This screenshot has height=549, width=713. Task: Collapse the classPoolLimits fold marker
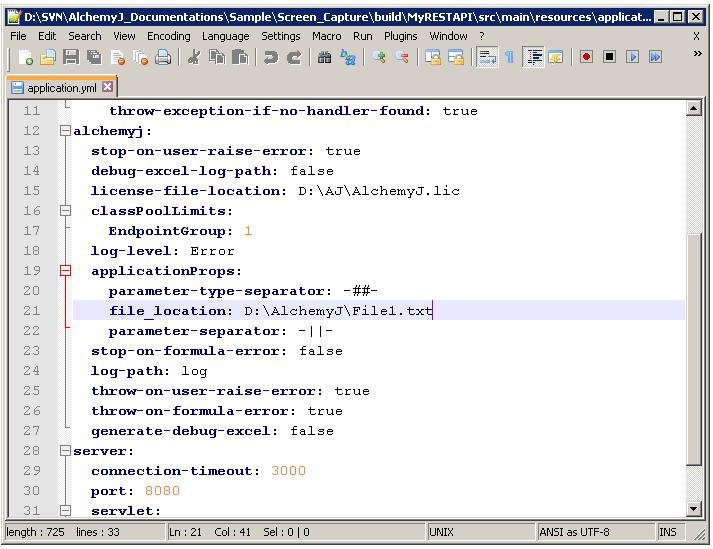click(x=65, y=211)
